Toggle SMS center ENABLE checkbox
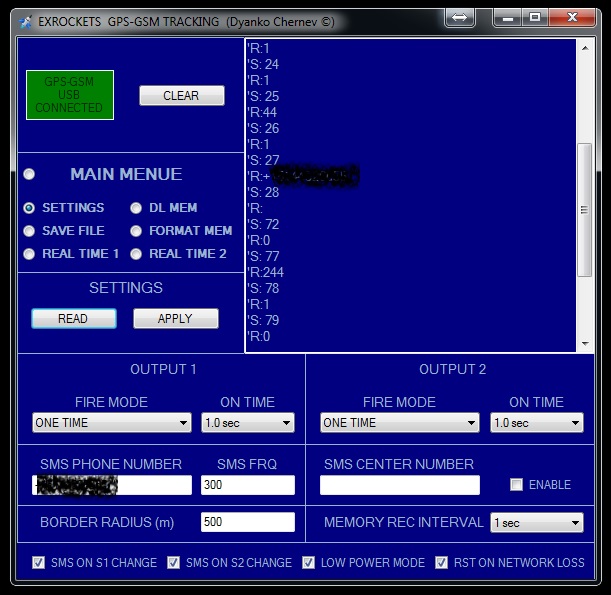611x595 pixels. point(516,485)
